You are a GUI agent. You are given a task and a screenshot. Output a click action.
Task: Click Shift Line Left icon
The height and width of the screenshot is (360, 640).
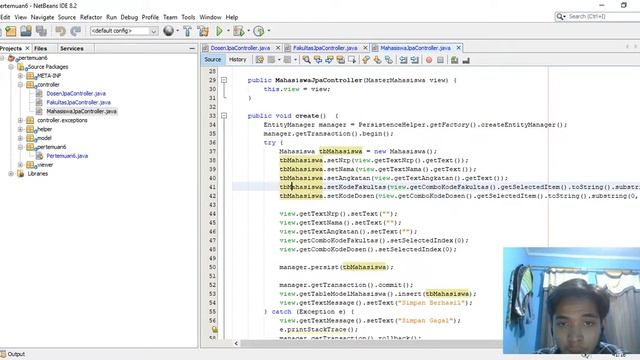tap(403, 60)
